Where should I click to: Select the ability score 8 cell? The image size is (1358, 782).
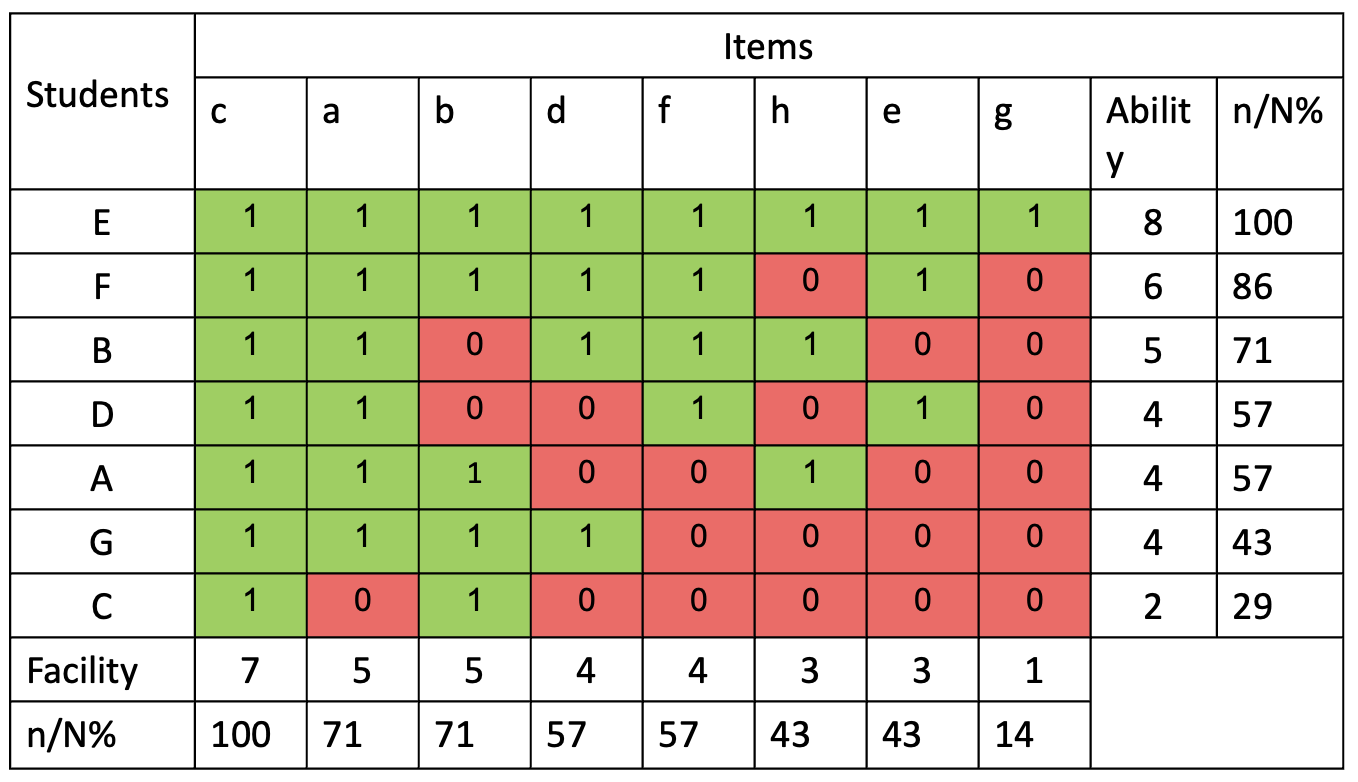click(1153, 222)
